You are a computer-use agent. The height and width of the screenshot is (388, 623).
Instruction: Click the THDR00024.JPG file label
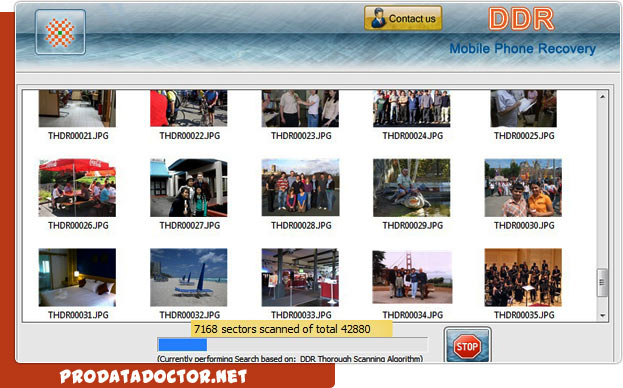pyautogui.click(x=412, y=136)
